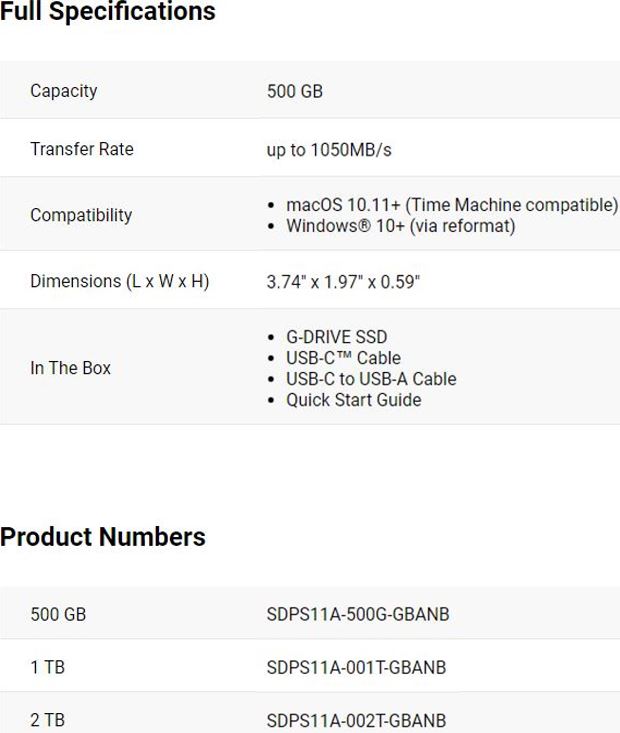Click the 1 TB row label
This screenshot has height=733, width=620.
click(48, 667)
